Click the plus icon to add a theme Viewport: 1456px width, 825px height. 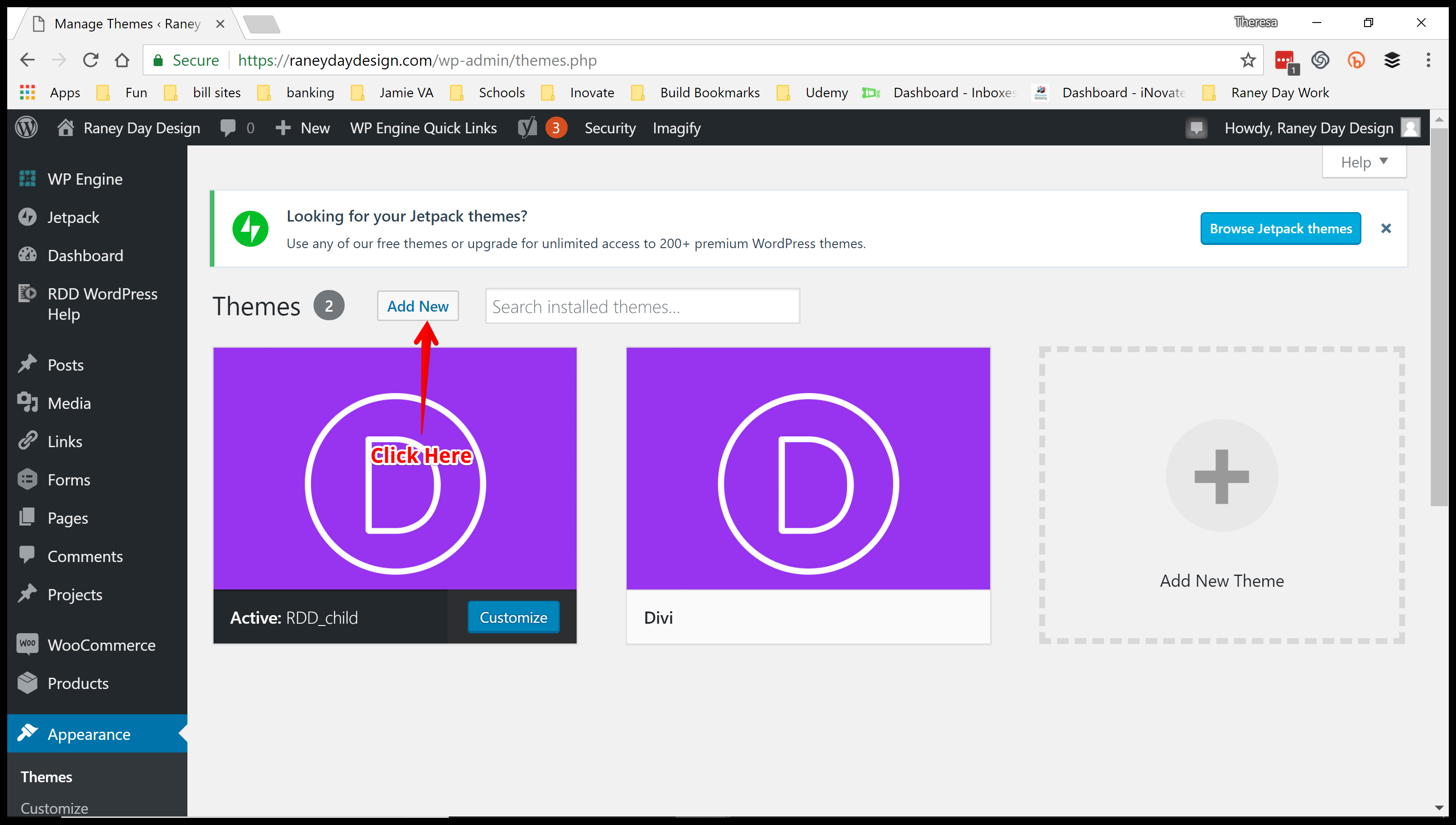coord(1221,476)
